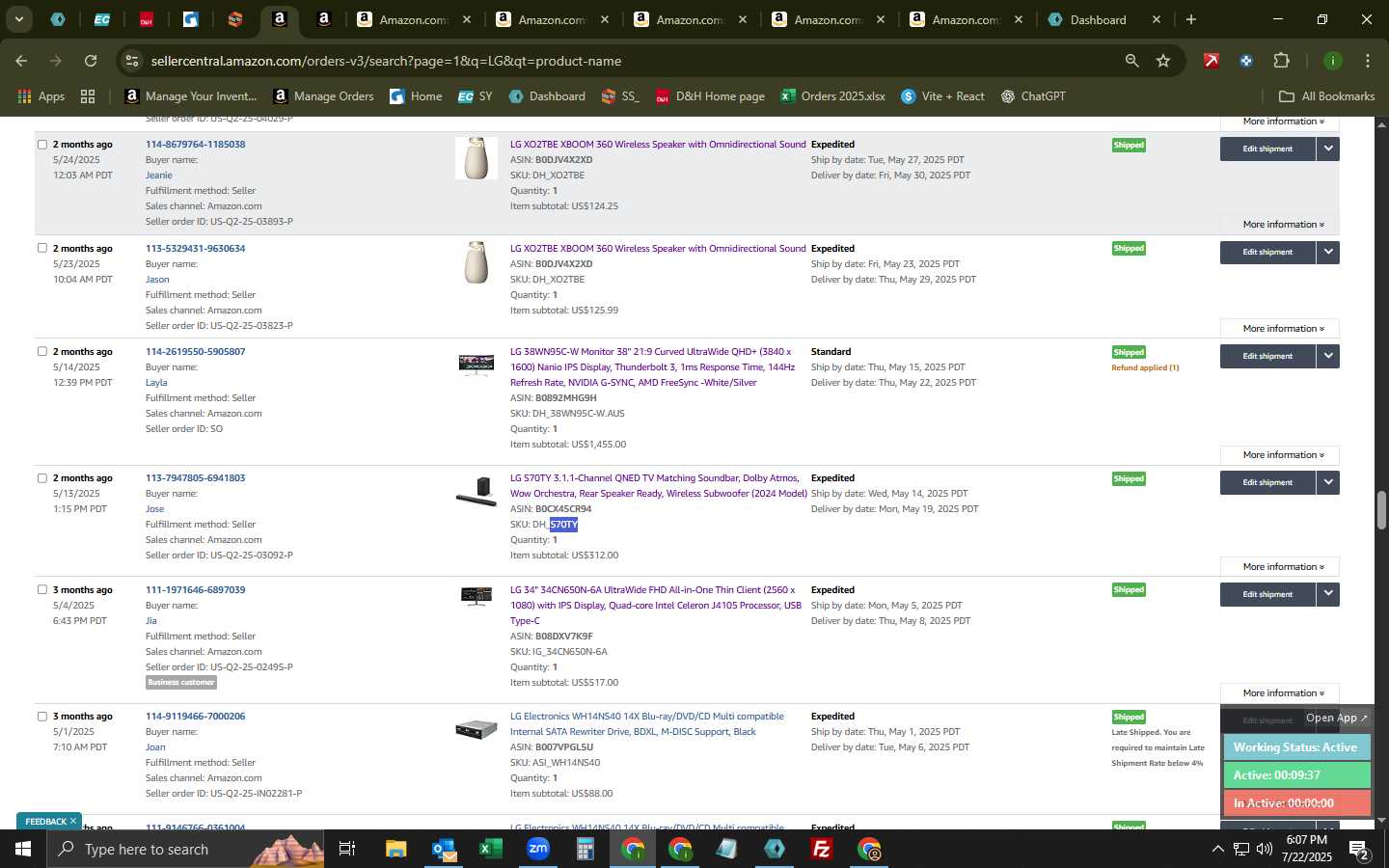
Task: Open FileZilla from the taskbar
Action: [822, 849]
